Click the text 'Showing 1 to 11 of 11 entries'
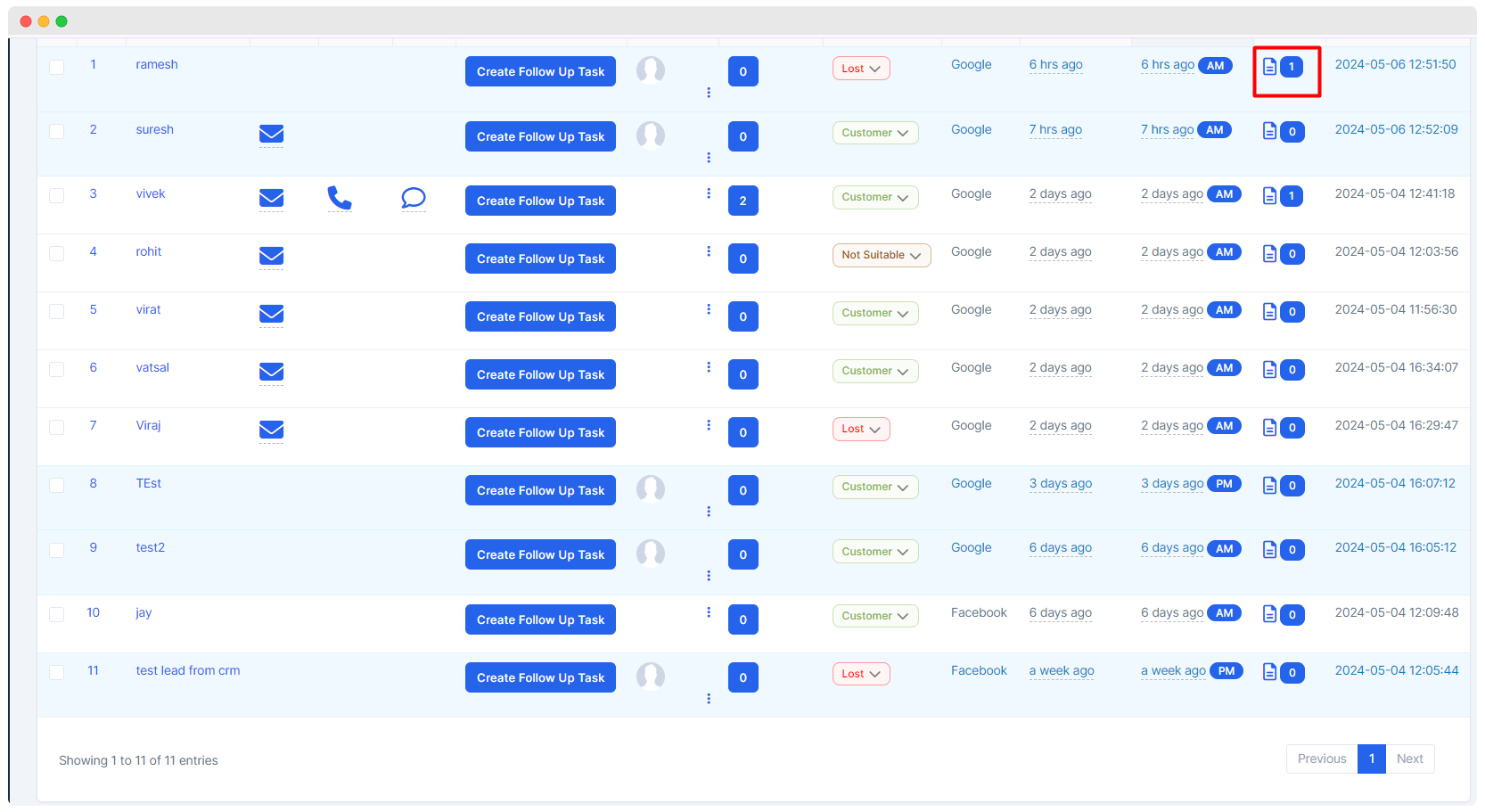The image size is (1485, 812). coord(138,760)
